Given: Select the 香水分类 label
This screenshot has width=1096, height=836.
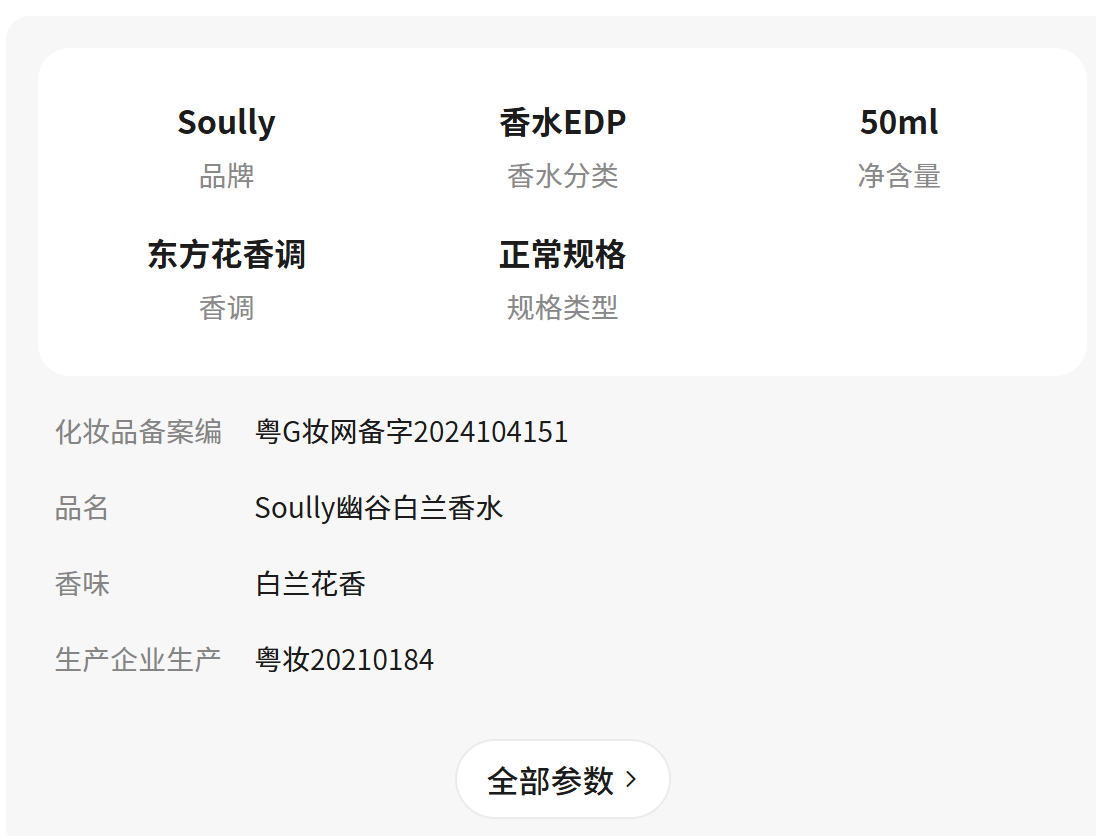Looking at the screenshot, I should click(562, 176).
